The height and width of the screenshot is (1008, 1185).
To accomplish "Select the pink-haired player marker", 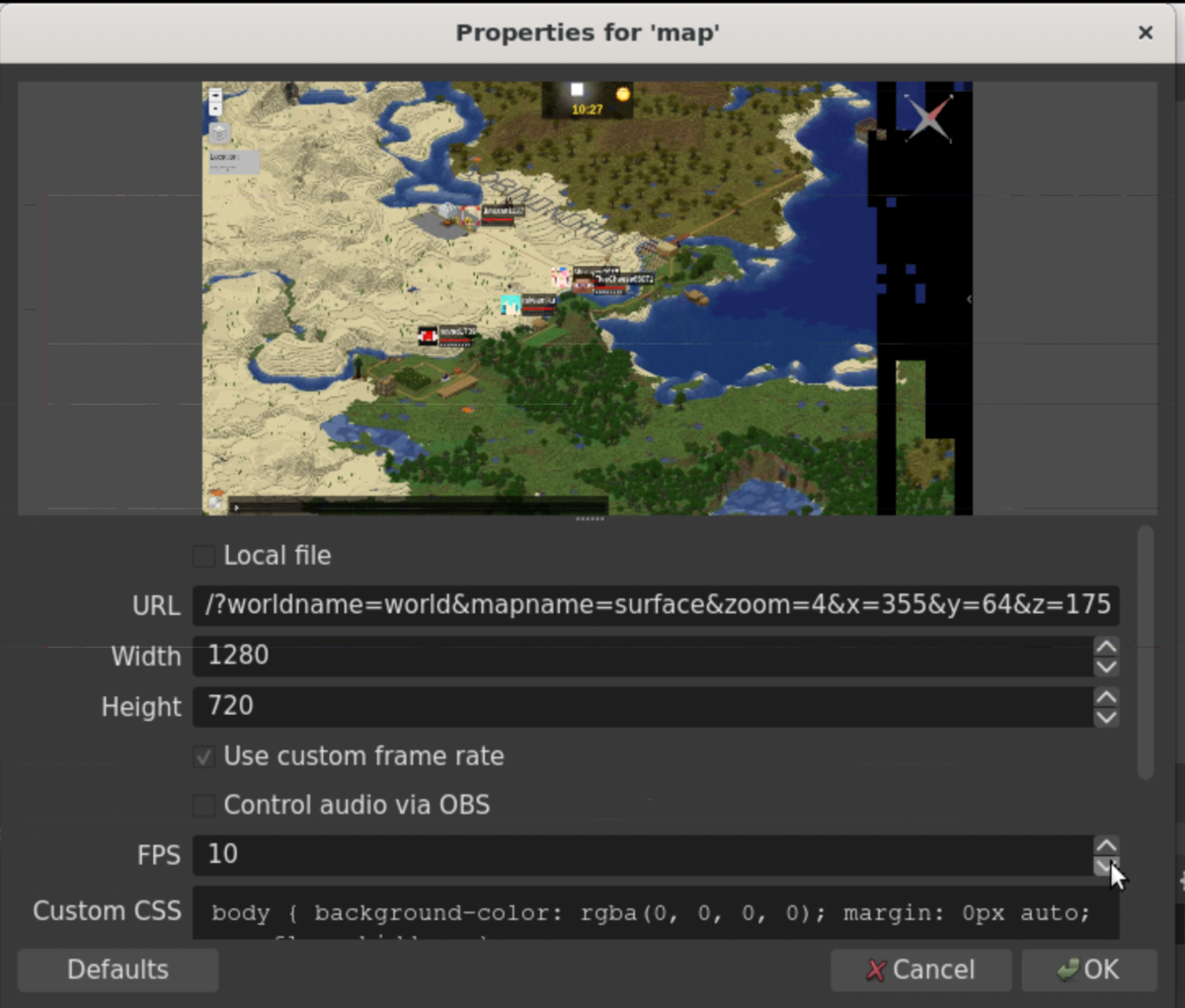I will (x=561, y=278).
